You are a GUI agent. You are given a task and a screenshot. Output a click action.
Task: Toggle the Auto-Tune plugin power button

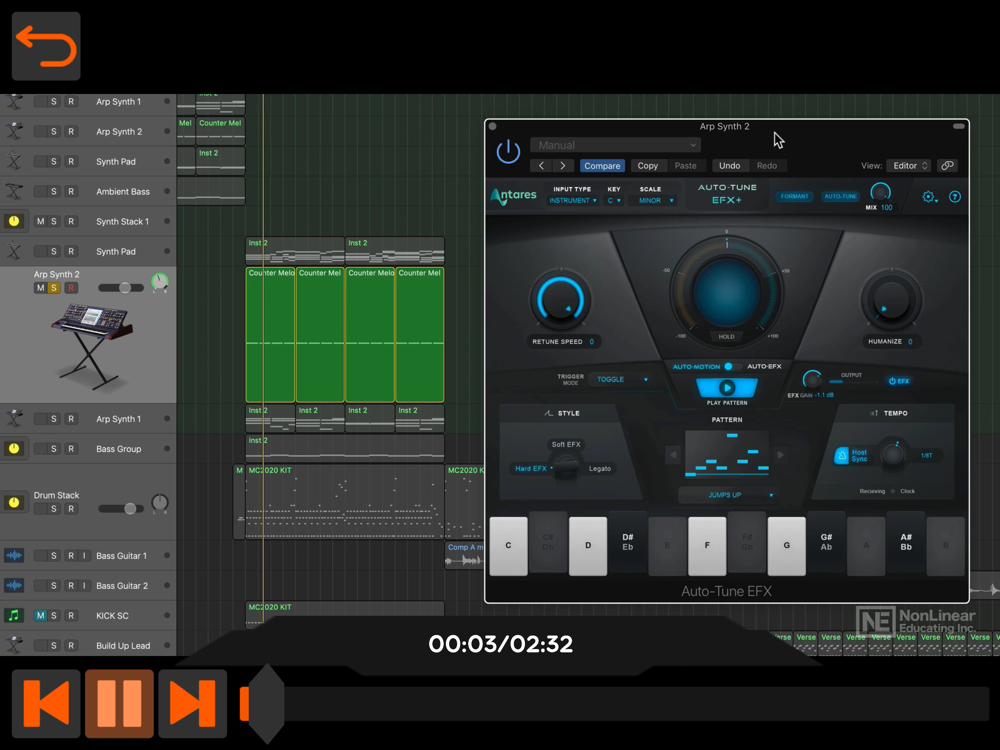pyautogui.click(x=508, y=152)
